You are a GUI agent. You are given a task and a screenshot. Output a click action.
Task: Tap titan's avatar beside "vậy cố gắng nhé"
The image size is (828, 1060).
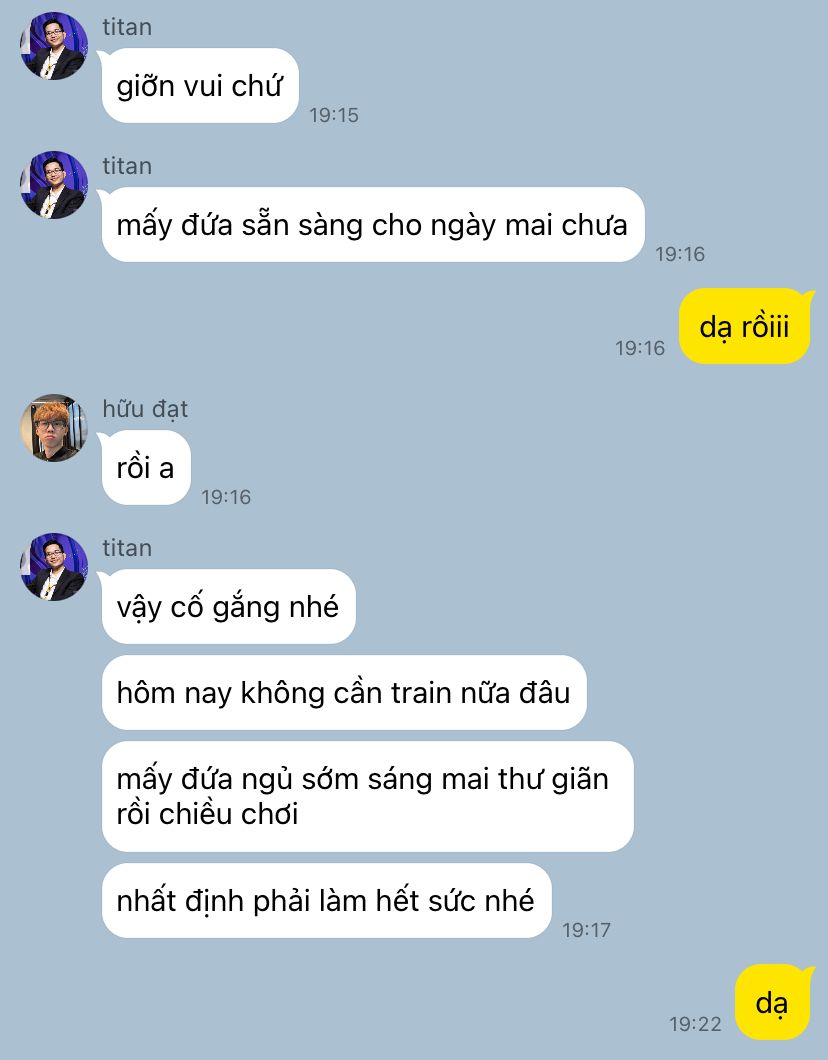click(54, 567)
